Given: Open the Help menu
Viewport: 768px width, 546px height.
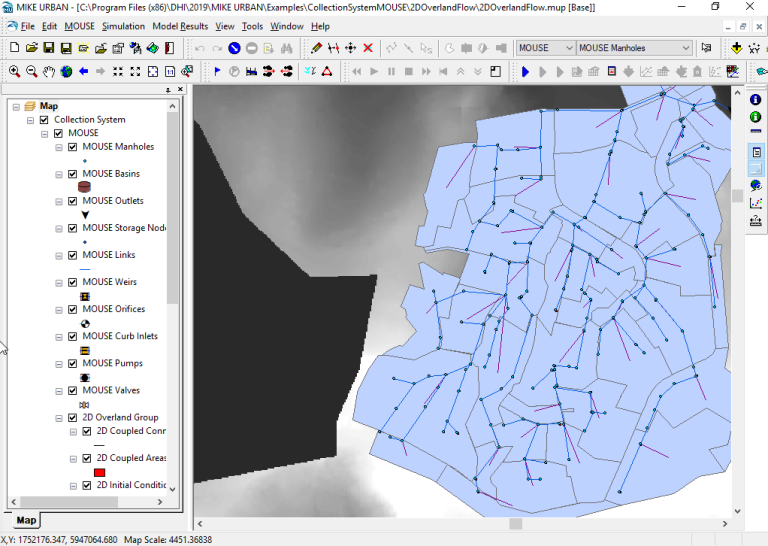Looking at the screenshot, I should (320, 26).
